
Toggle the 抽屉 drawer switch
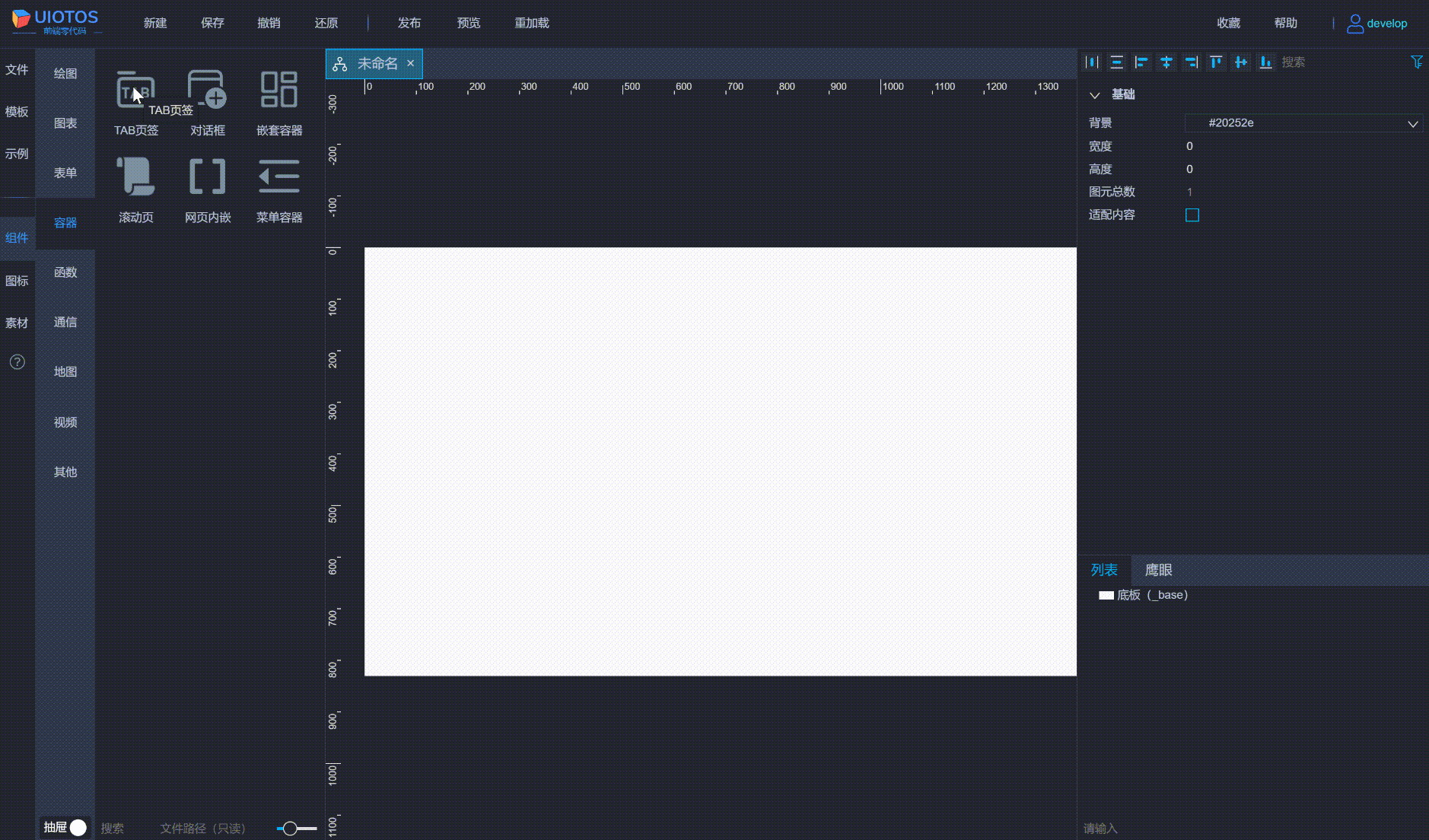click(x=77, y=828)
